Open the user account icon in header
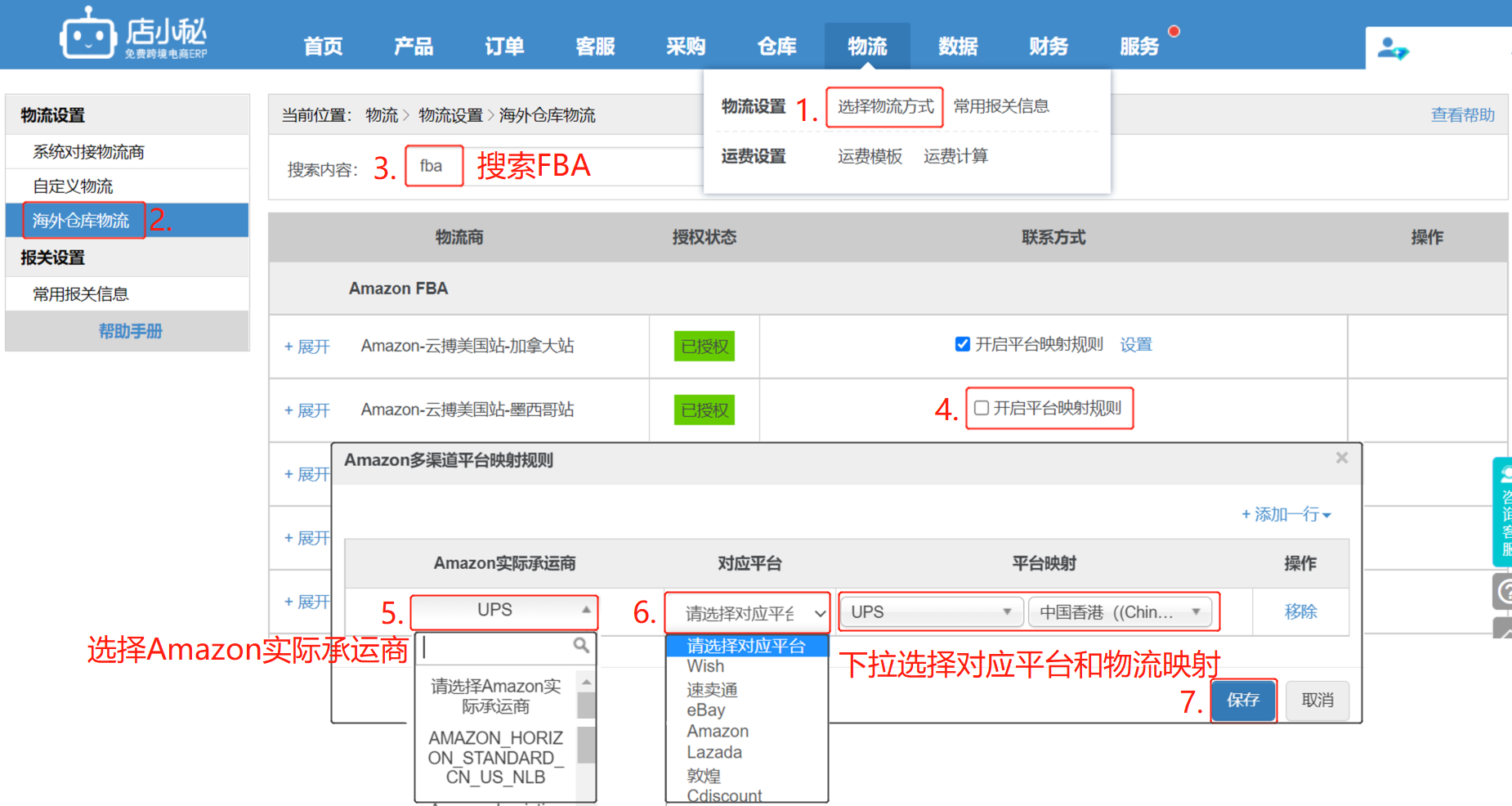The image size is (1512, 806). coord(1393,49)
